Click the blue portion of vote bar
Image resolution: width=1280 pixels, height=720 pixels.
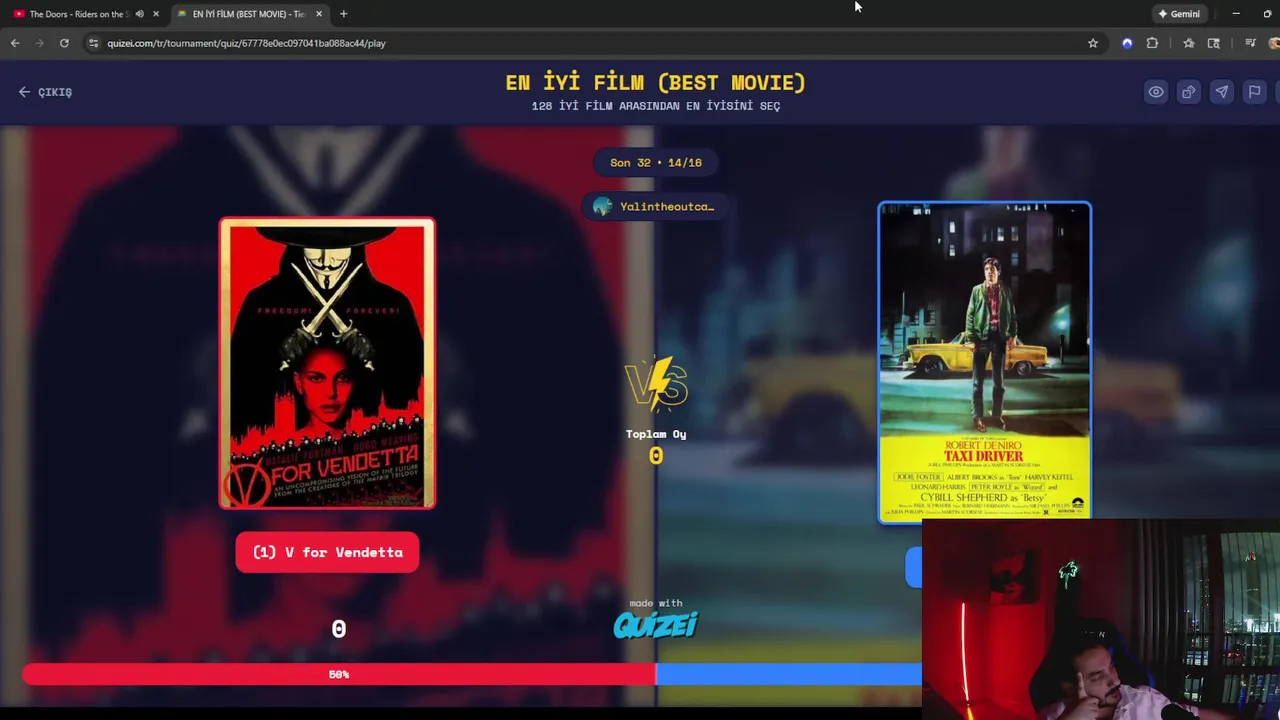[788, 674]
